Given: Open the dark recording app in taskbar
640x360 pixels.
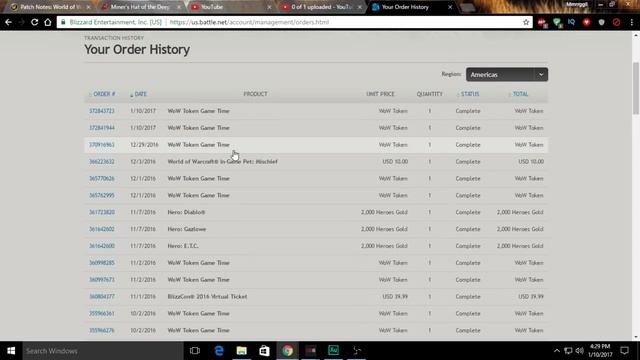Looking at the screenshot, I should pos(311,351).
